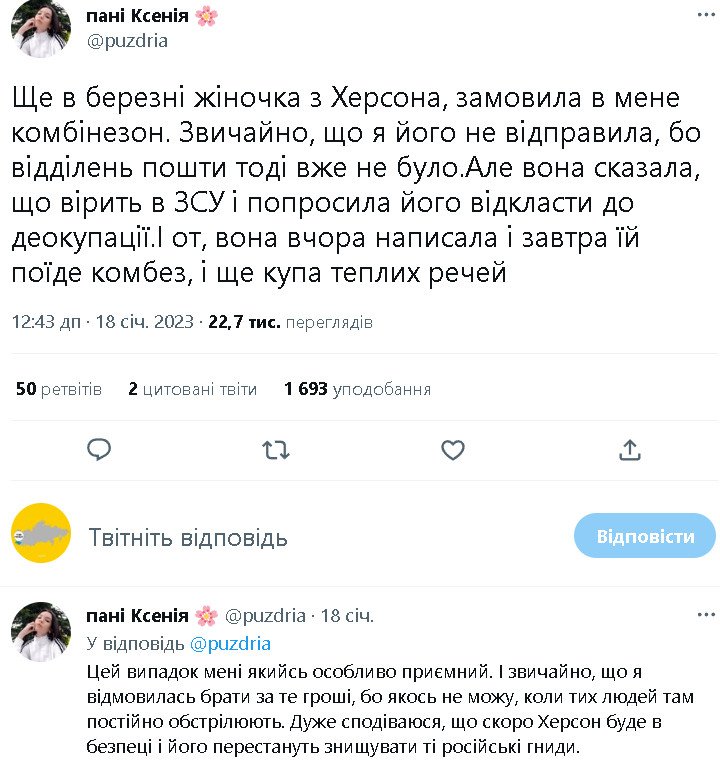Click the blue '@puzdria' mention in reply
Image resolution: width=720 pixels, height=760 pixels.
230,643
